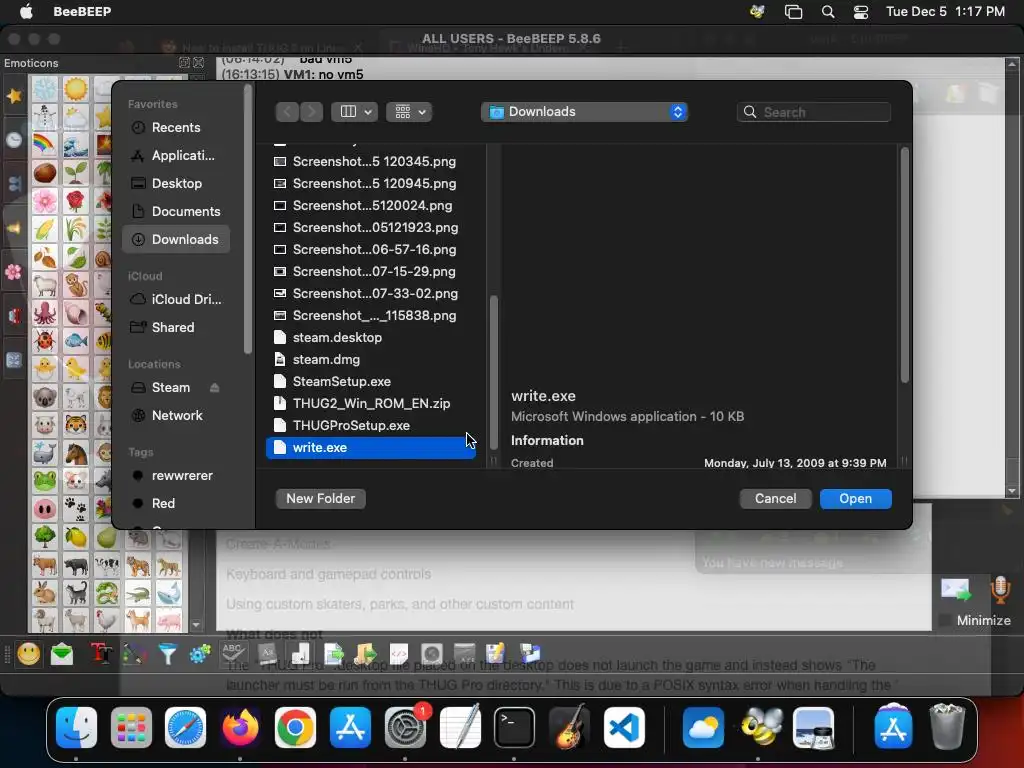This screenshot has width=1024, height=768.
Task: Select iCloud Drive in the sidebar
Action: click(x=176, y=299)
